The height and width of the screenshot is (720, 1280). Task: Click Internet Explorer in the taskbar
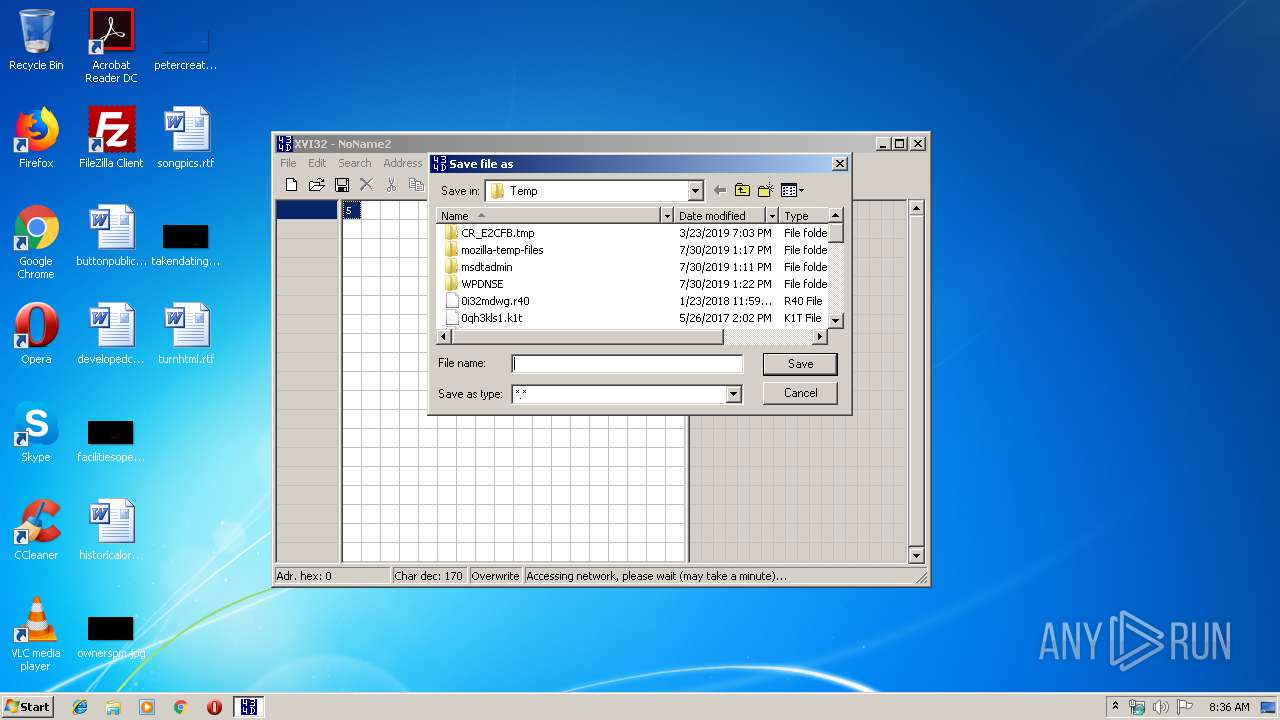(x=80, y=707)
